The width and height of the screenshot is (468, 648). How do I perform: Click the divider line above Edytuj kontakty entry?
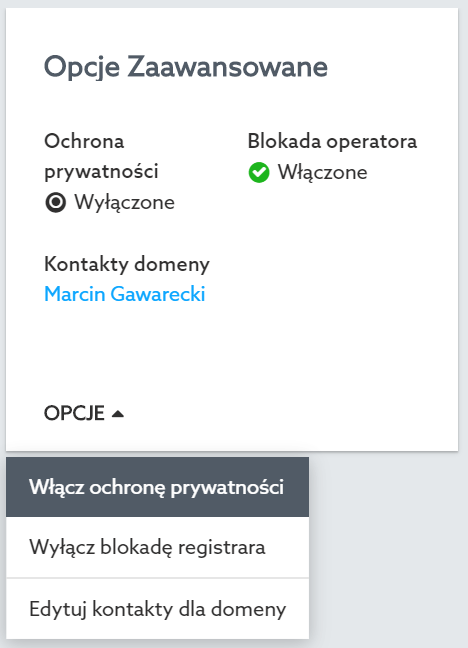[158, 578]
